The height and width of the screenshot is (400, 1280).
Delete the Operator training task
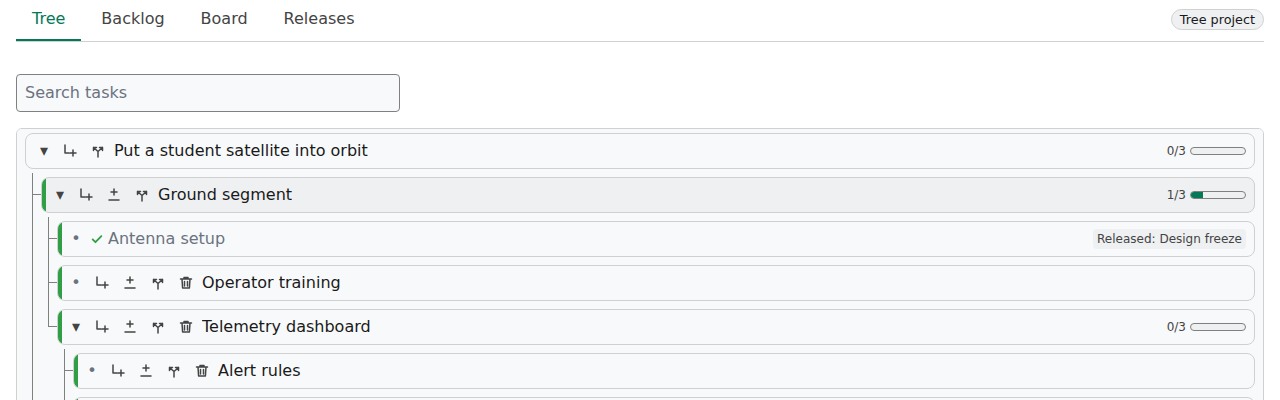point(186,283)
